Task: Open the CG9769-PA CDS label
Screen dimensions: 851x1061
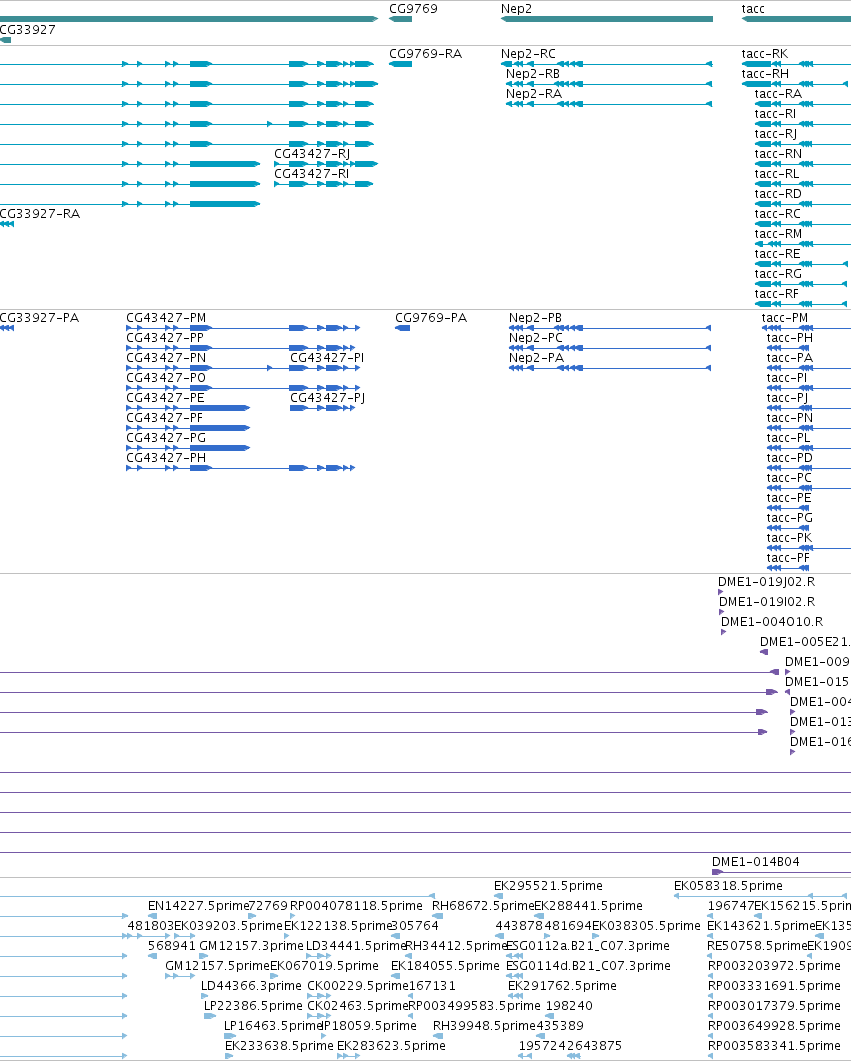Action: (431, 317)
